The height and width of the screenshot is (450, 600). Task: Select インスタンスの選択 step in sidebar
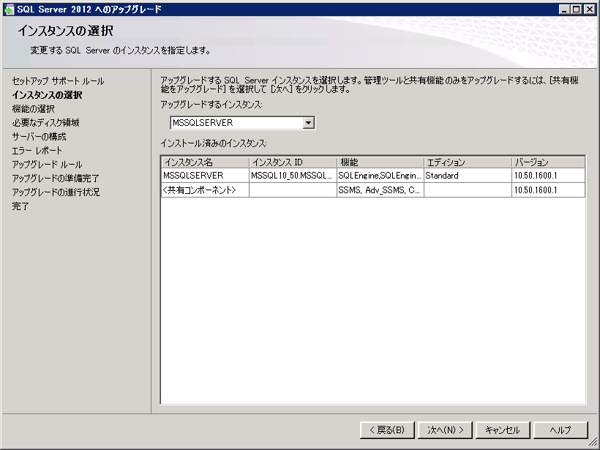click(x=47, y=95)
